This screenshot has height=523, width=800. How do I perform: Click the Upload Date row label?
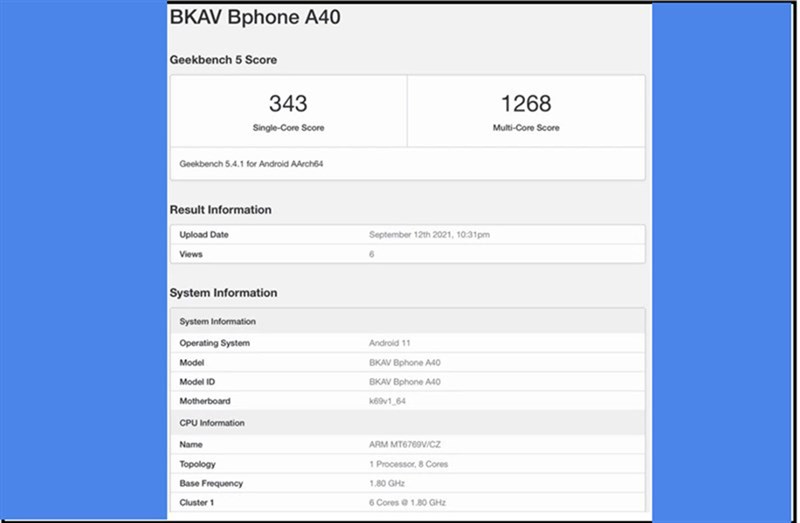click(x=205, y=235)
